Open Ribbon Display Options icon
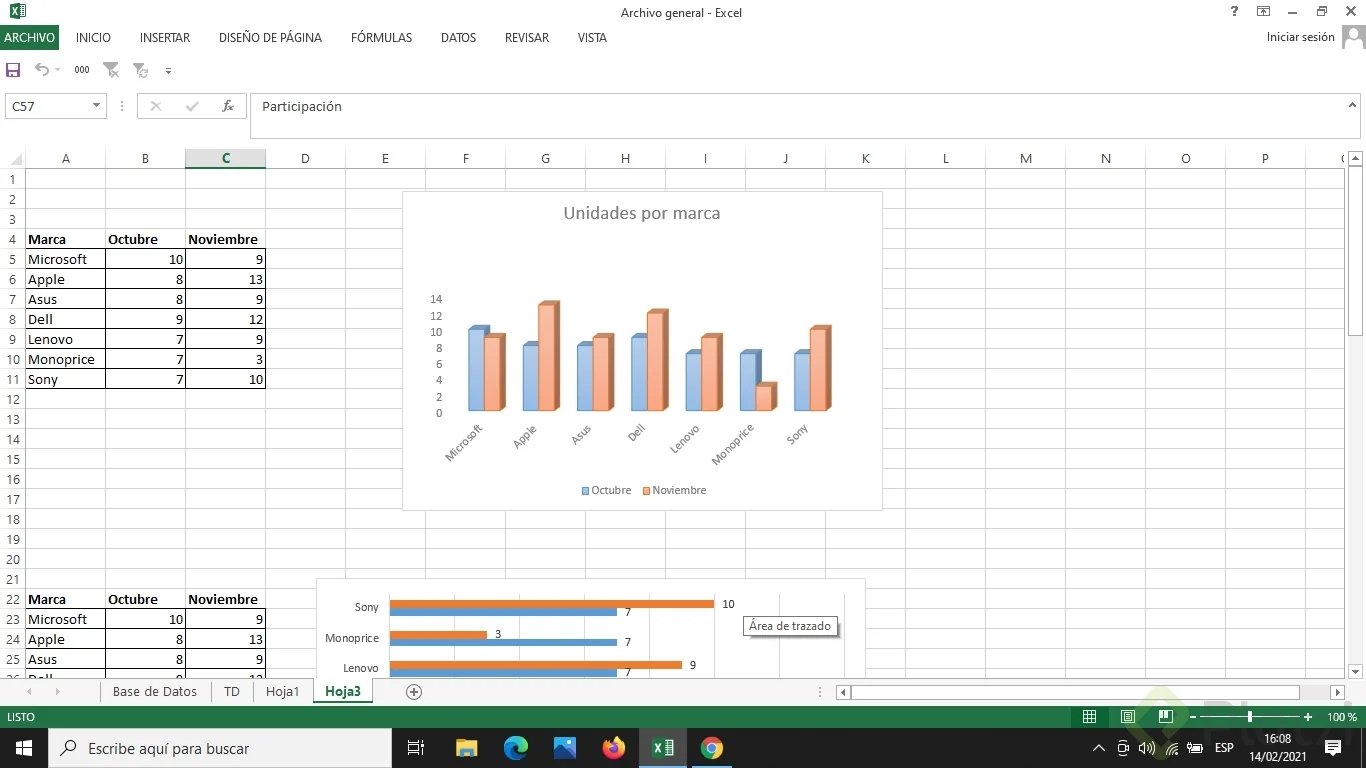 tap(1264, 11)
